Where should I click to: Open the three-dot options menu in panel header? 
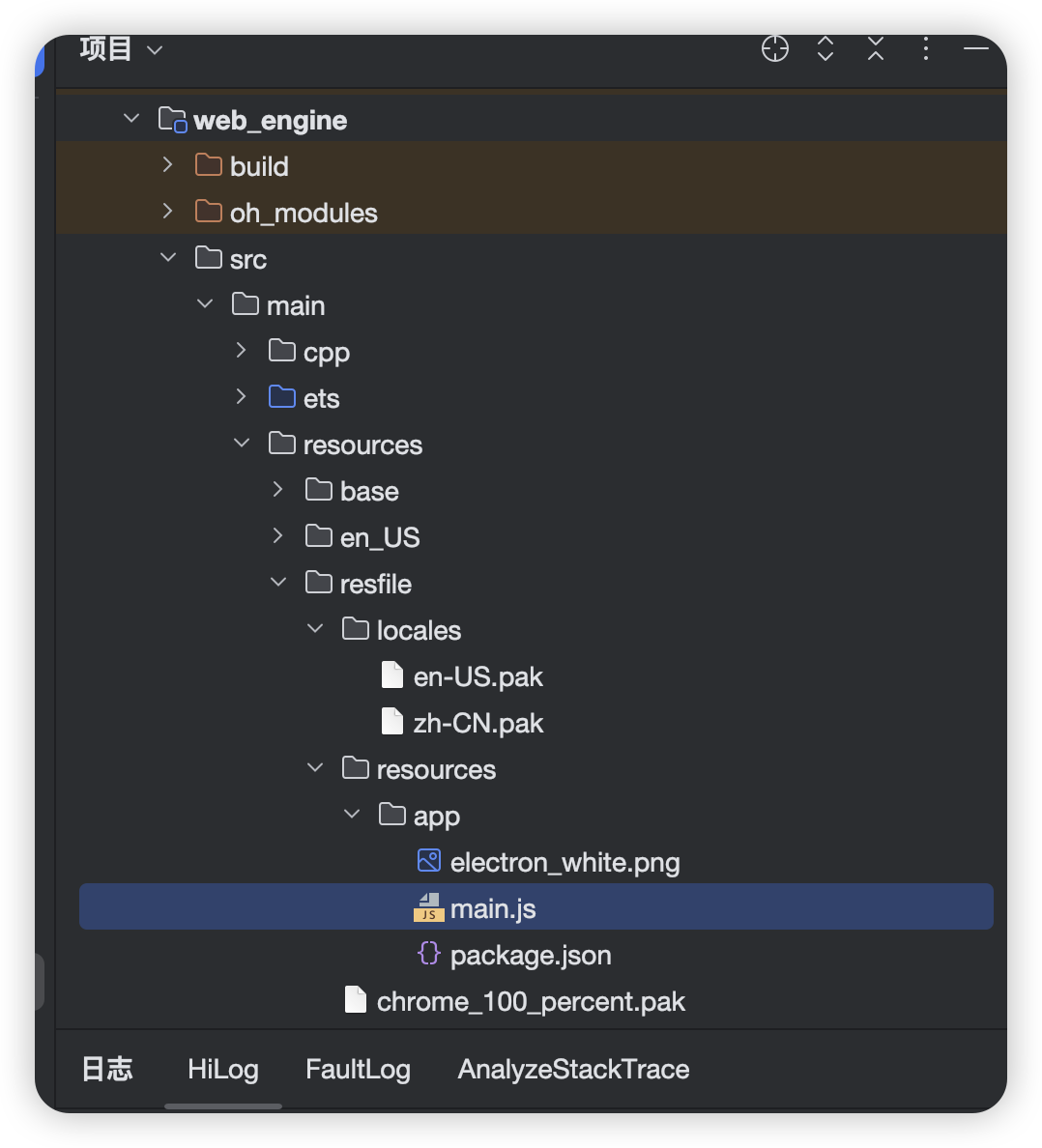tap(926, 48)
